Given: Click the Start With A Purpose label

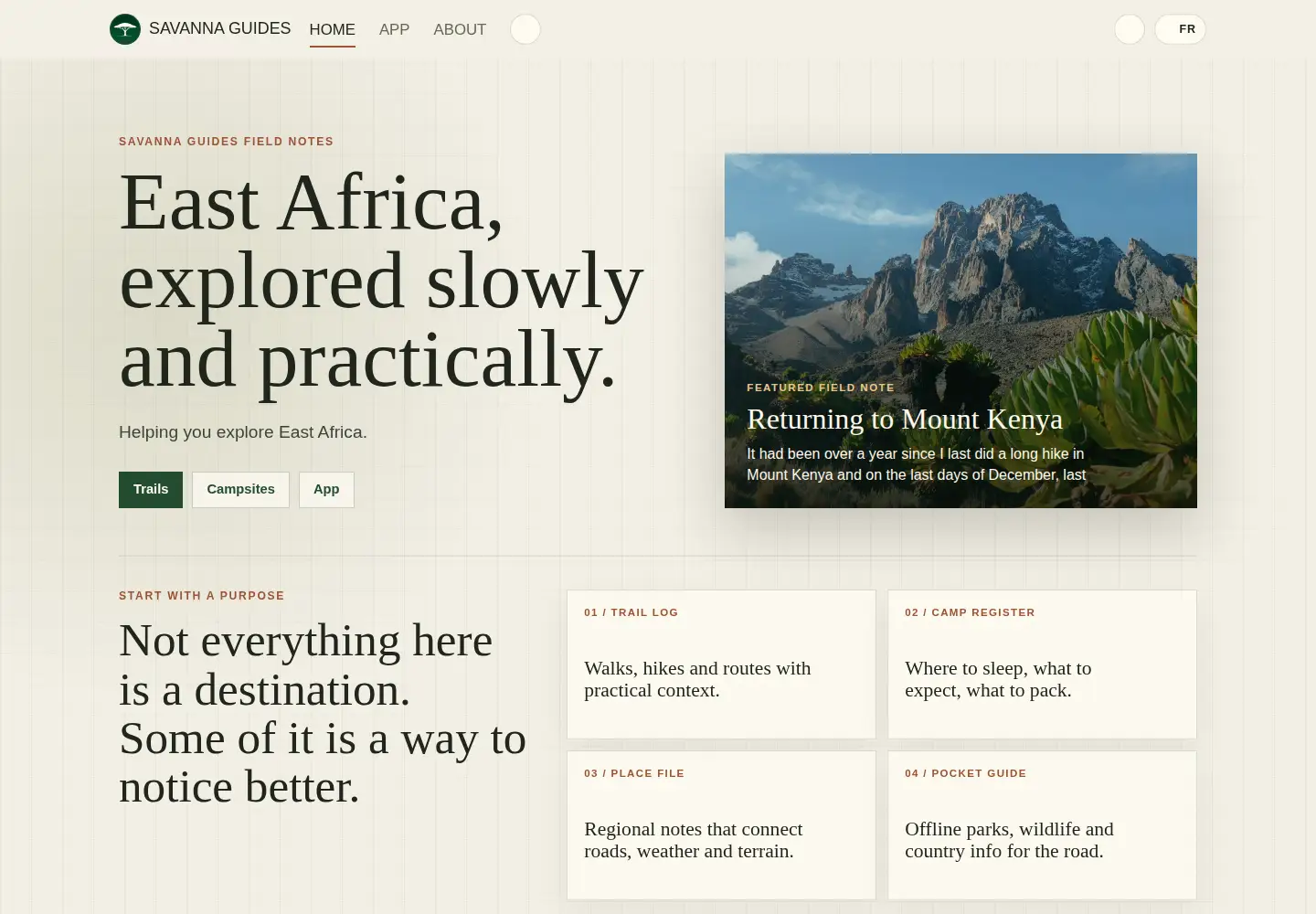Looking at the screenshot, I should pos(202,596).
